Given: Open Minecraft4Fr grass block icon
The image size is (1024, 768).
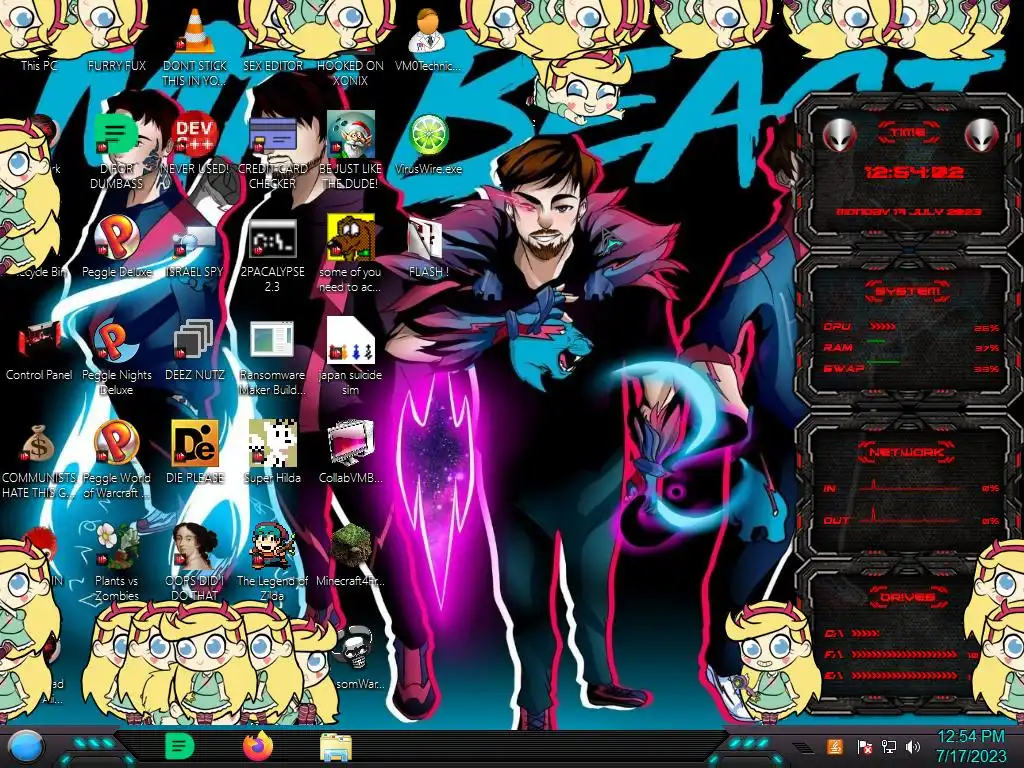Looking at the screenshot, I should (x=350, y=555).
